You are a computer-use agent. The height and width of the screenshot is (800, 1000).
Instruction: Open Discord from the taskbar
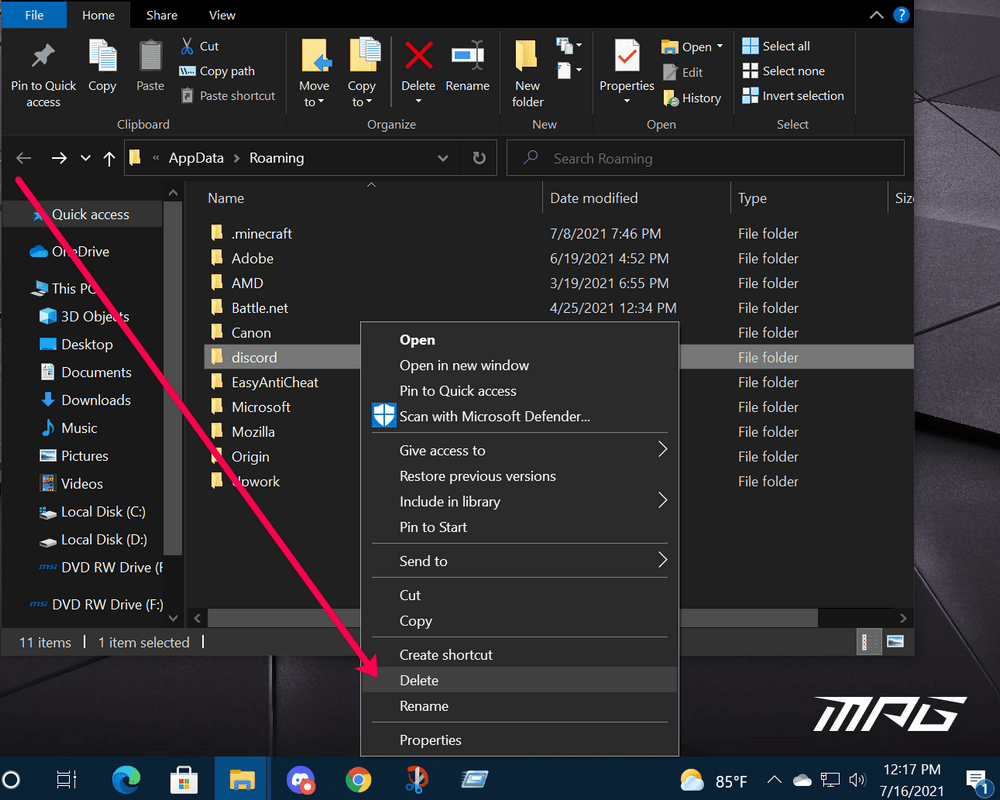[x=301, y=778]
